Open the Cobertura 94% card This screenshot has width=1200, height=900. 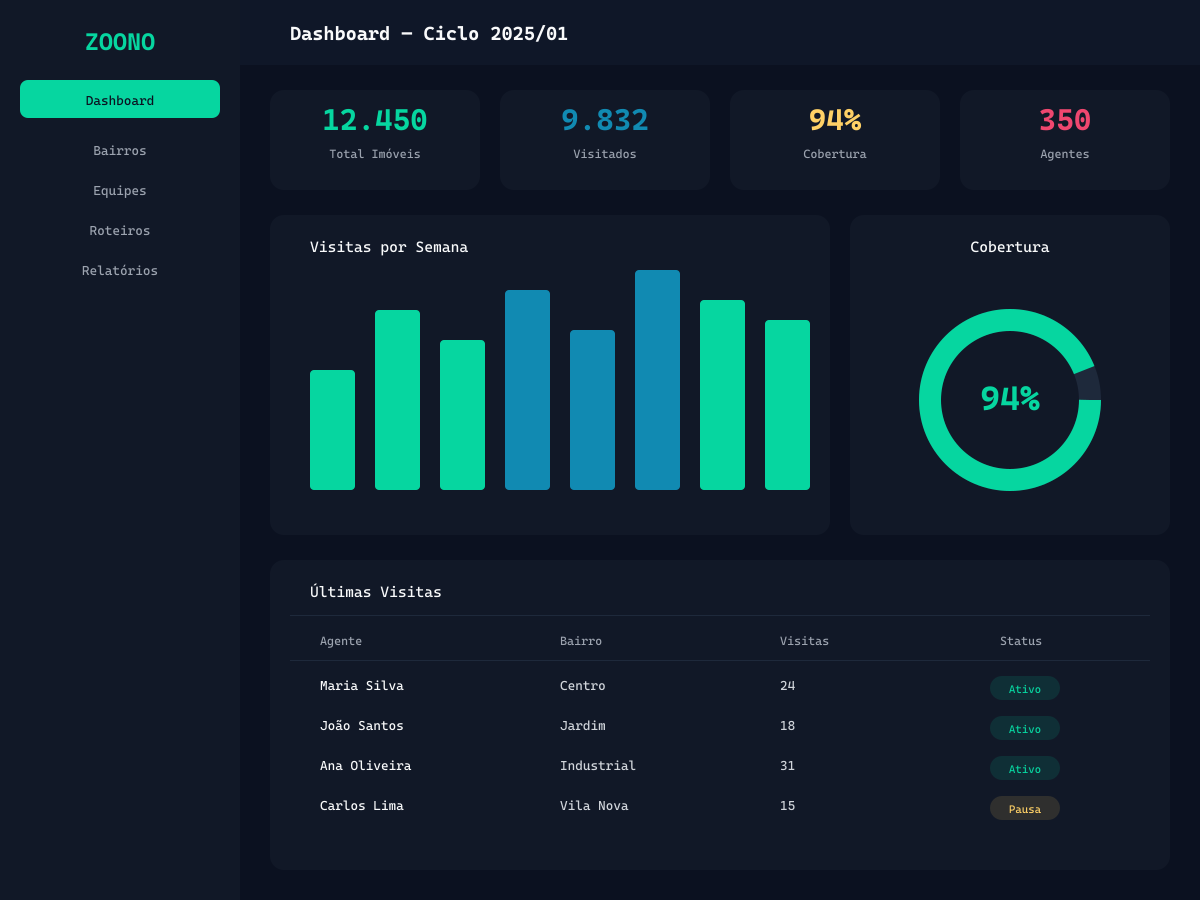834,139
